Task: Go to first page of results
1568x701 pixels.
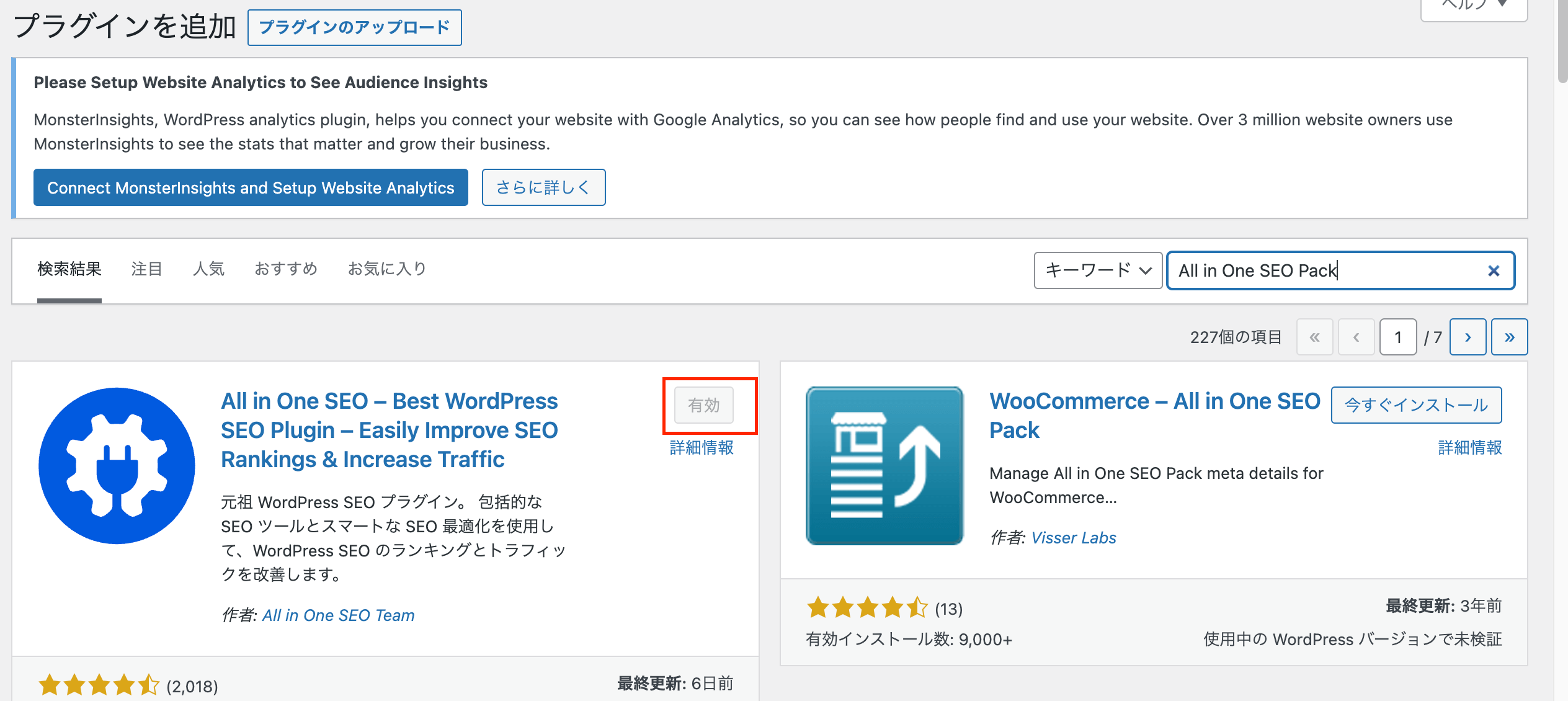Action: tap(1314, 337)
